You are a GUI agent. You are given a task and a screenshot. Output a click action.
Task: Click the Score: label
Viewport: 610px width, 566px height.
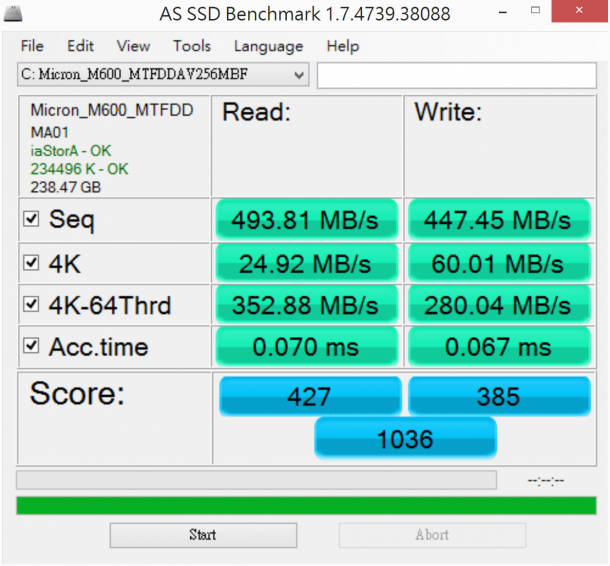point(77,394)
